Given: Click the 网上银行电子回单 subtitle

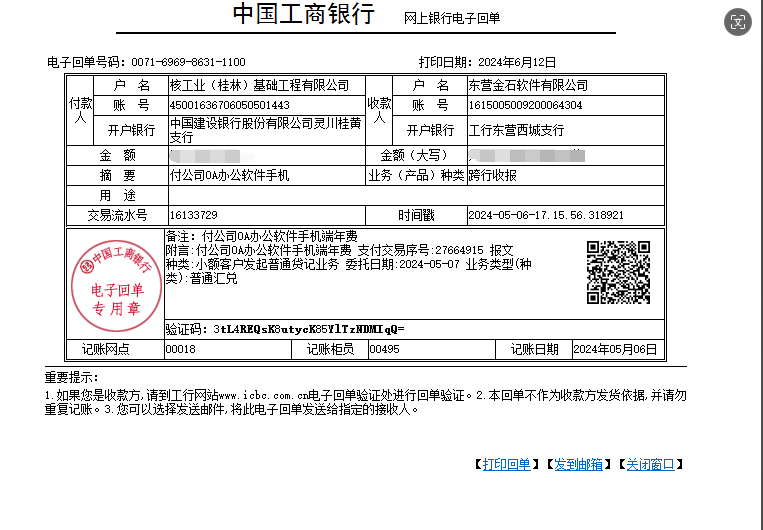Looking at the screenshot, I should coord(452,18).
